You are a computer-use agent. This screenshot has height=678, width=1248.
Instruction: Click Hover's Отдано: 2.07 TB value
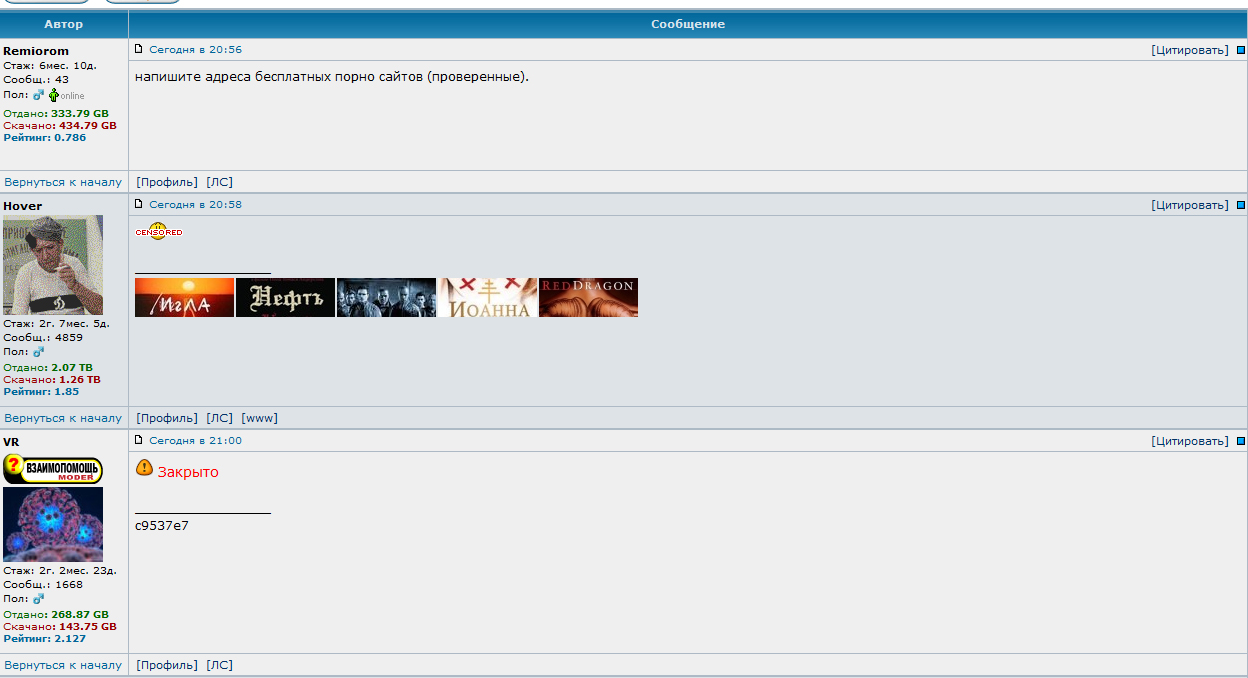pos(48,368)
